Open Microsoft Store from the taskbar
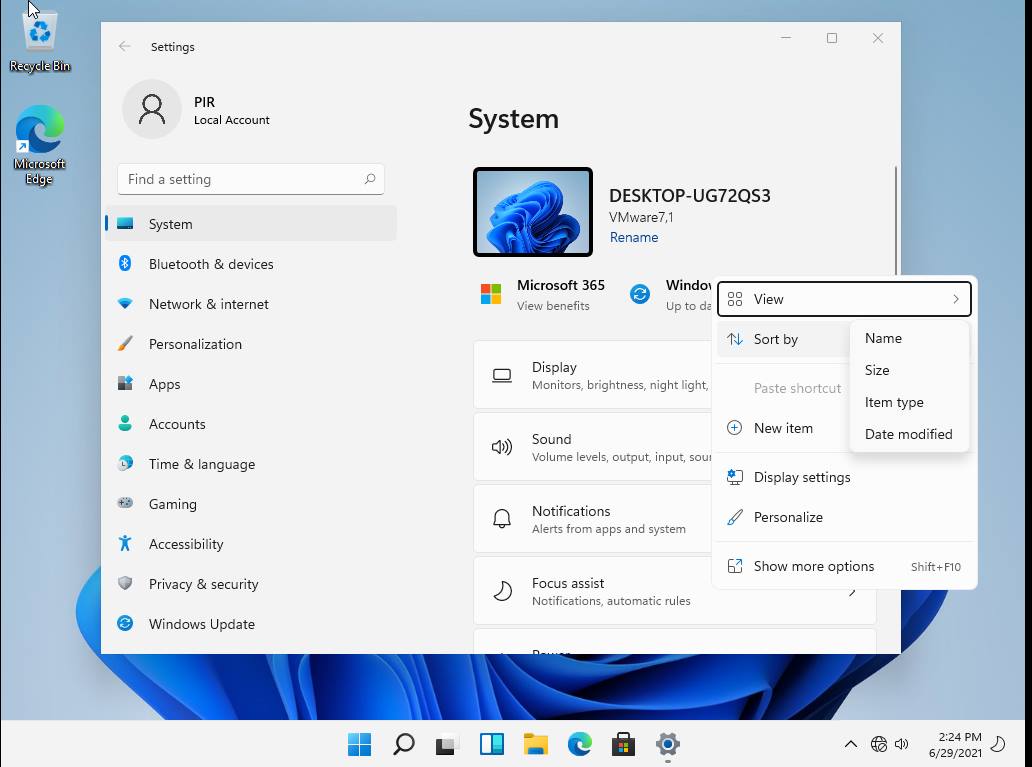The height and width of the screenshot is (767, 1032). coord(623,745)
